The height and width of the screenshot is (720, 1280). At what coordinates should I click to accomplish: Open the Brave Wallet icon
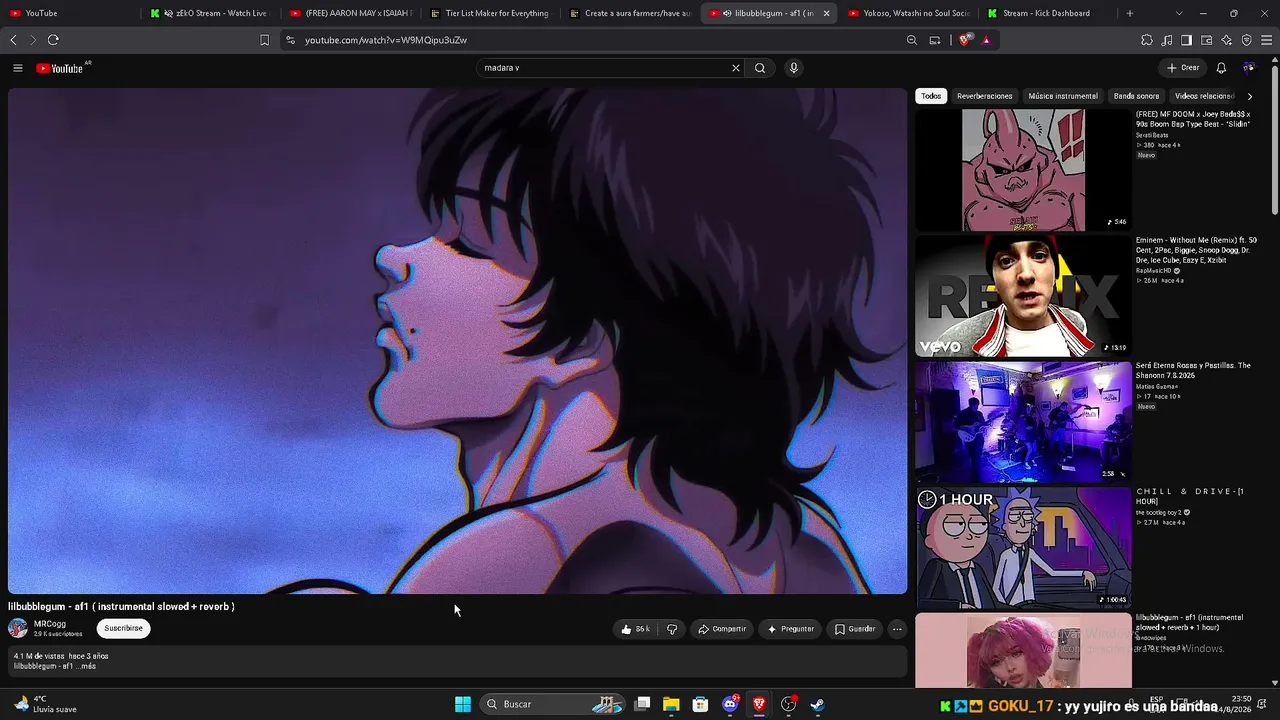1207,40
